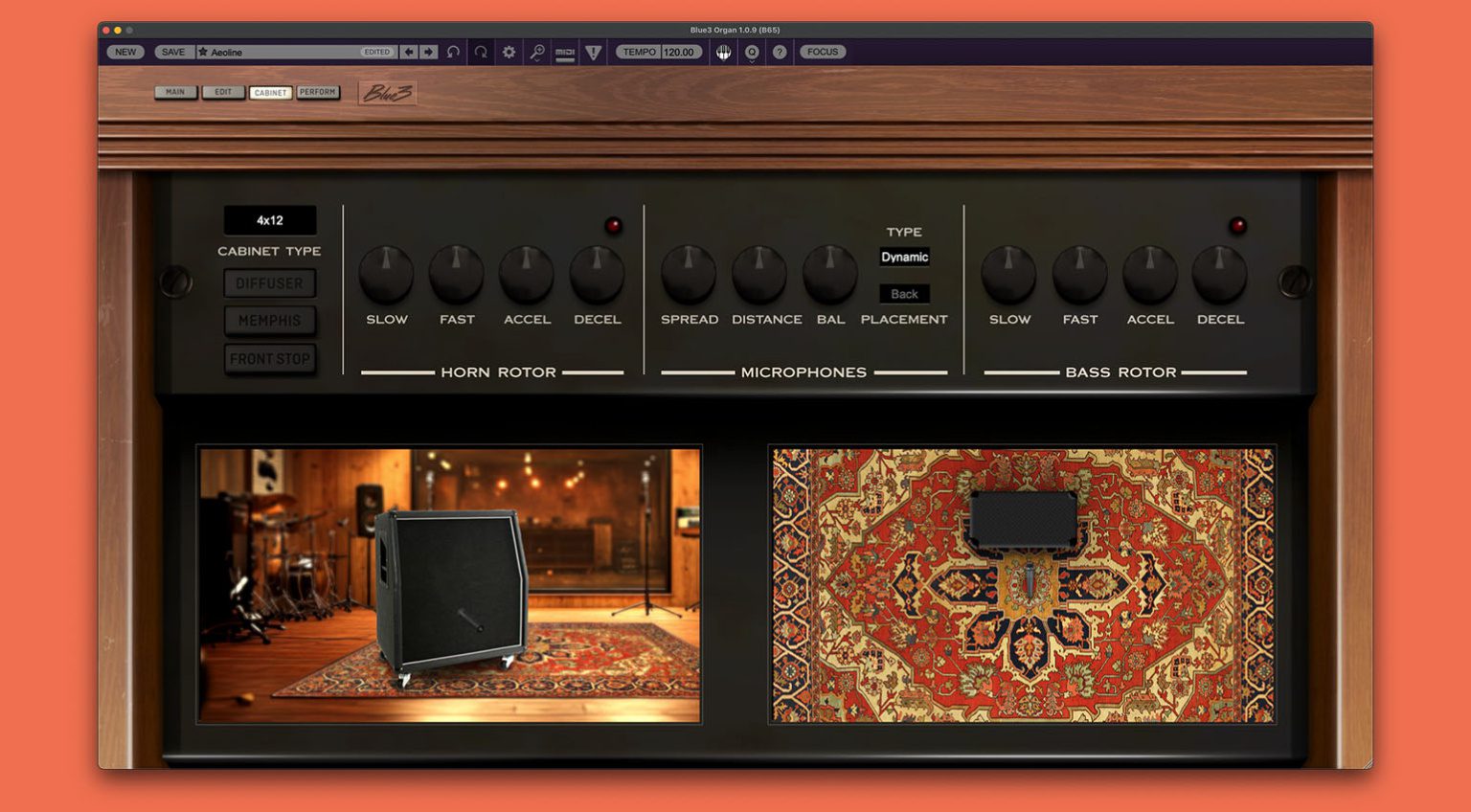Click the magnifier zoom icon

tap(537, 52)
